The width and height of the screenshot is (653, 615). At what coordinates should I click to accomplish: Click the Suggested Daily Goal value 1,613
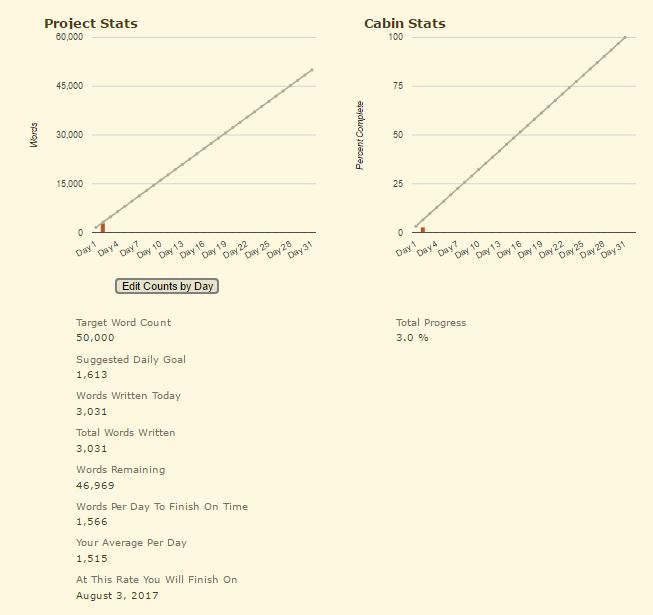pyautogui.click(x=92, y=375)
